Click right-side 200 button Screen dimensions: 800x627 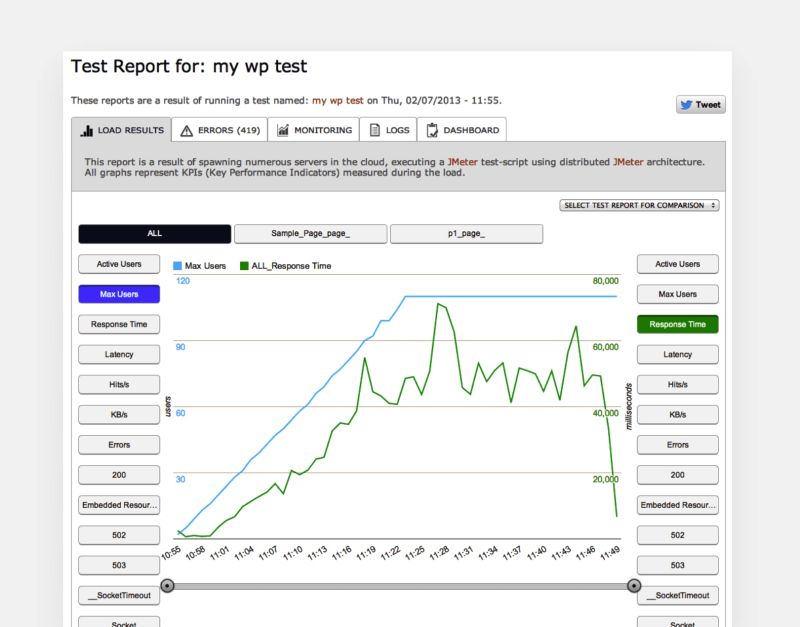678,474
